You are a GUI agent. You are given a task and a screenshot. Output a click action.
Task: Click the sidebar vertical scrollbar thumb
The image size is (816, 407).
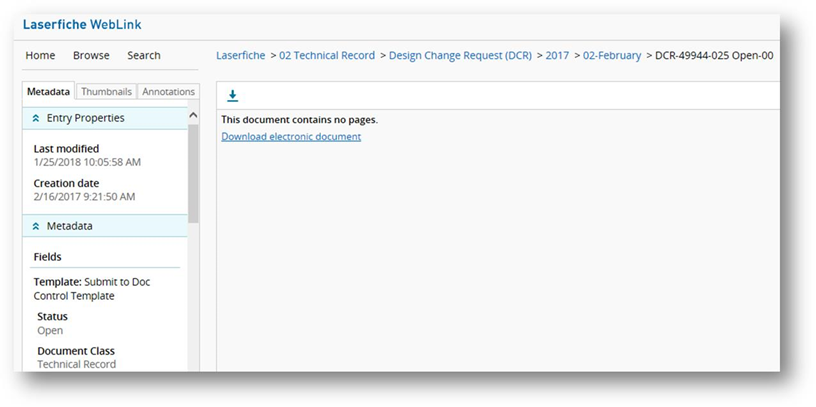pos(193,173)
